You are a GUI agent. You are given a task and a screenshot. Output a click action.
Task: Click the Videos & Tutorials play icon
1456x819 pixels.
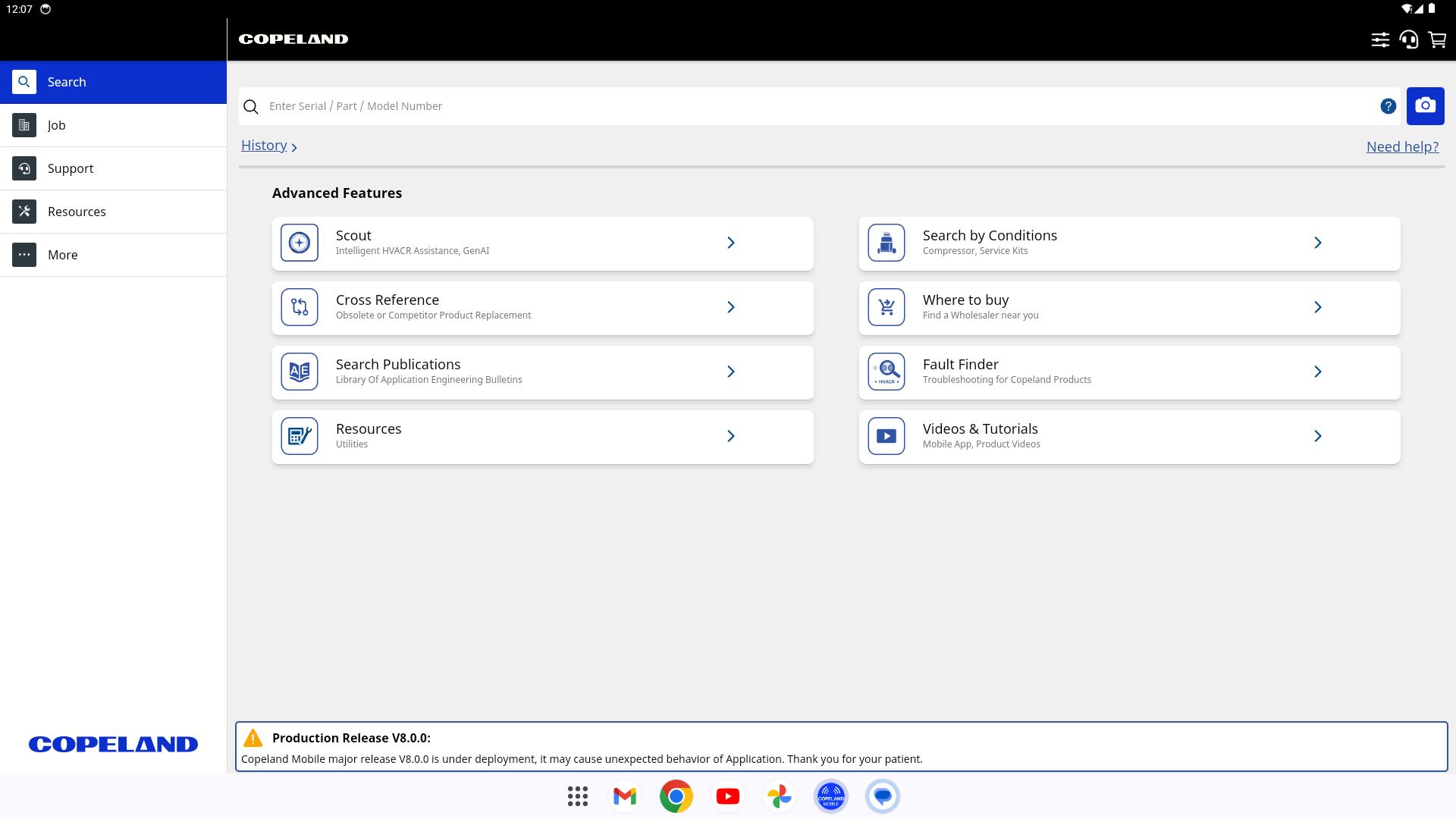886,436
